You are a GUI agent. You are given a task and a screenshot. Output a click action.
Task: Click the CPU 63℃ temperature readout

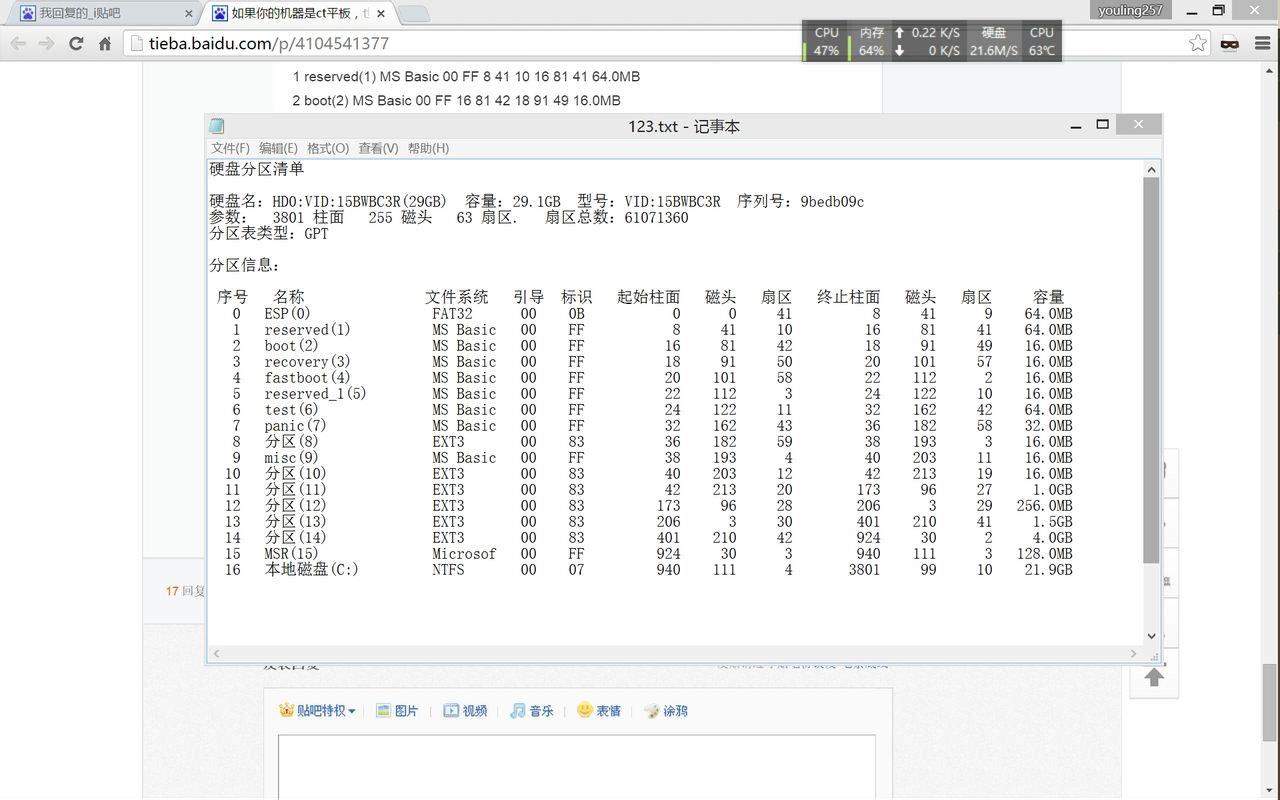coord(1042,41)
